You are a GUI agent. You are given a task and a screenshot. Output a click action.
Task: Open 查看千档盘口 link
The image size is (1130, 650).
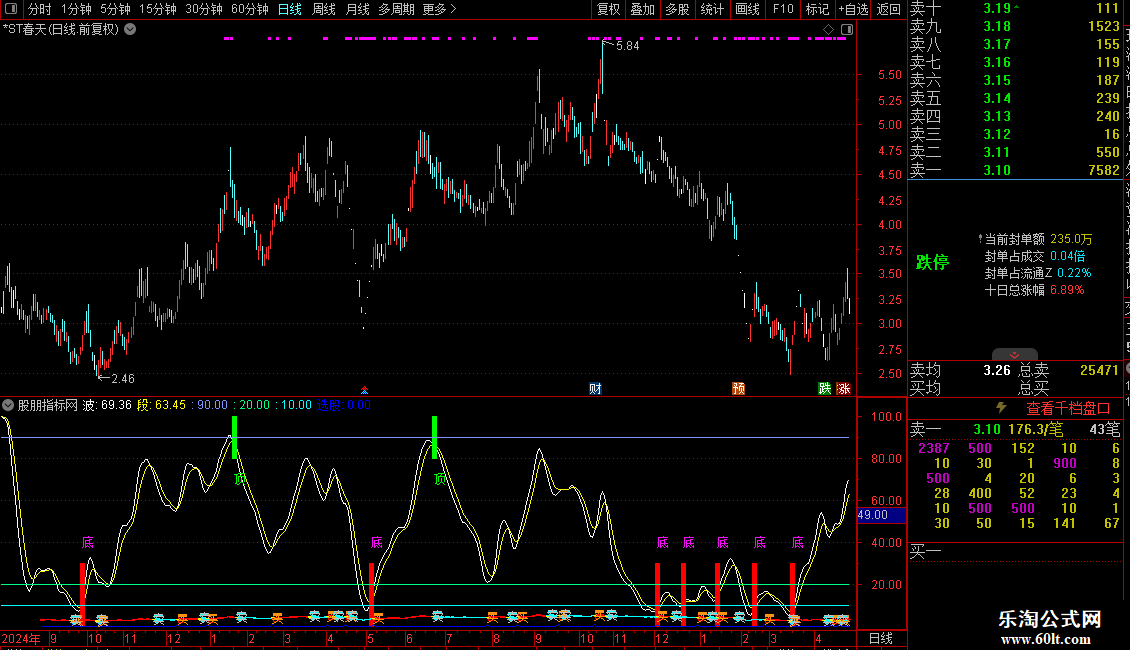[x=1068, y=409]
